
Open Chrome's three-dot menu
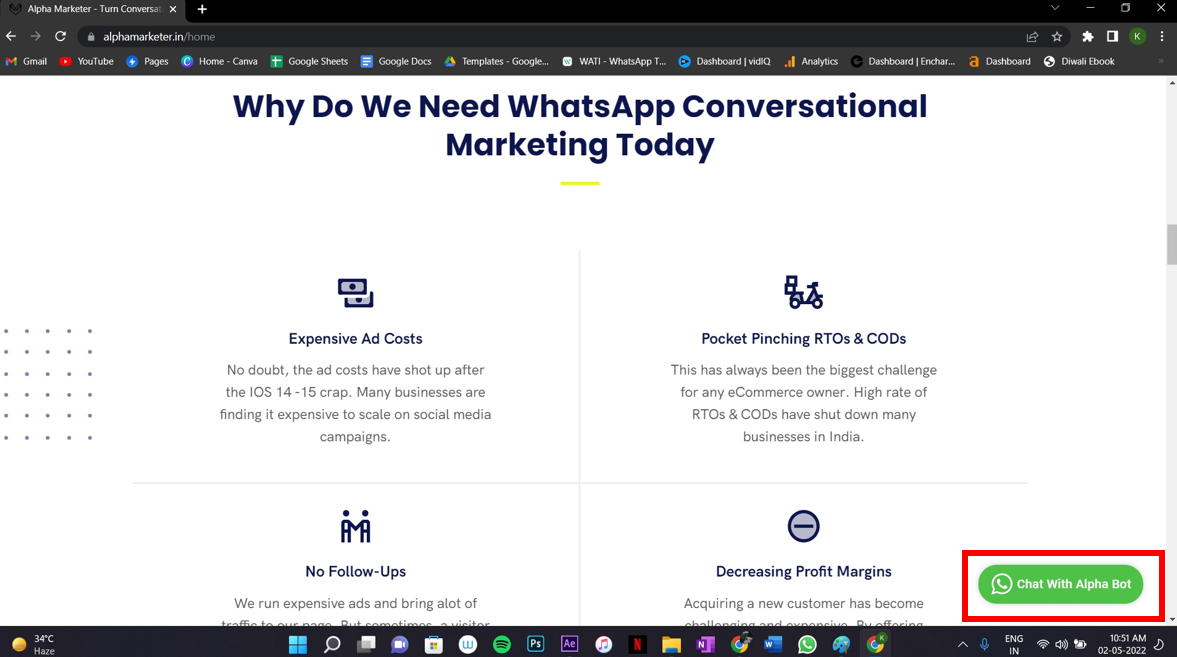click(x=1161, y=36)
